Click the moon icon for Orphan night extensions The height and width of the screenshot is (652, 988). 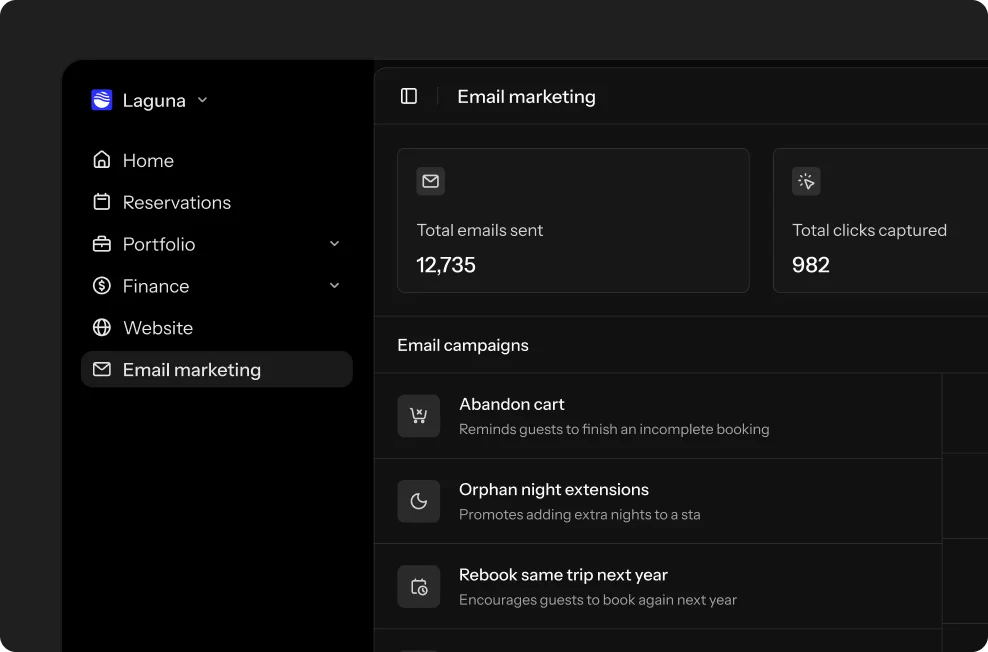coord(418,501)
